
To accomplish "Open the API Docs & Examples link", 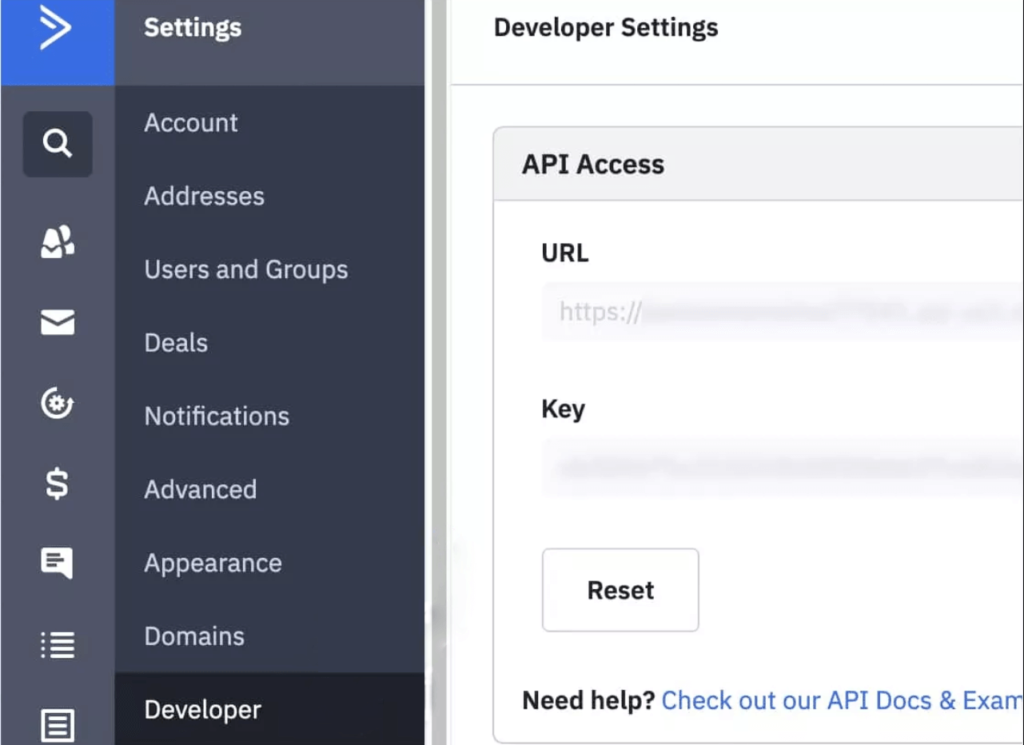I will click(x=842, y=701).
